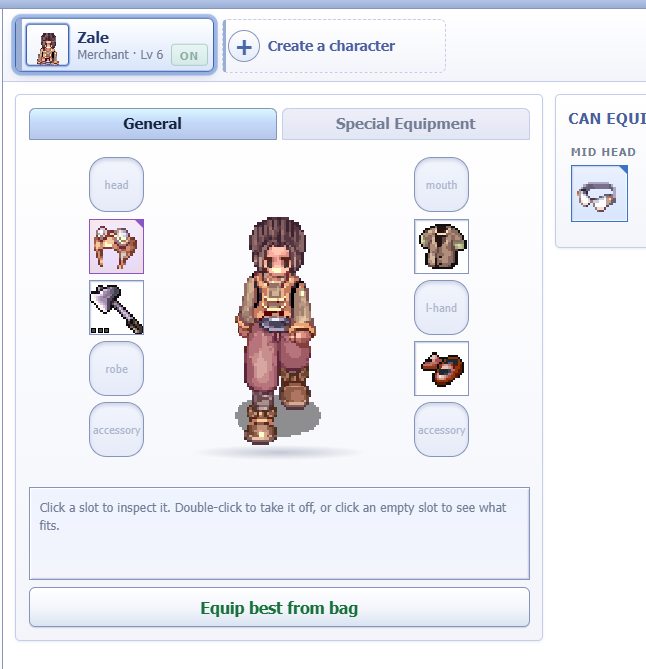
Task: Click the Create a character text
Action: click(x=331, y=46)
